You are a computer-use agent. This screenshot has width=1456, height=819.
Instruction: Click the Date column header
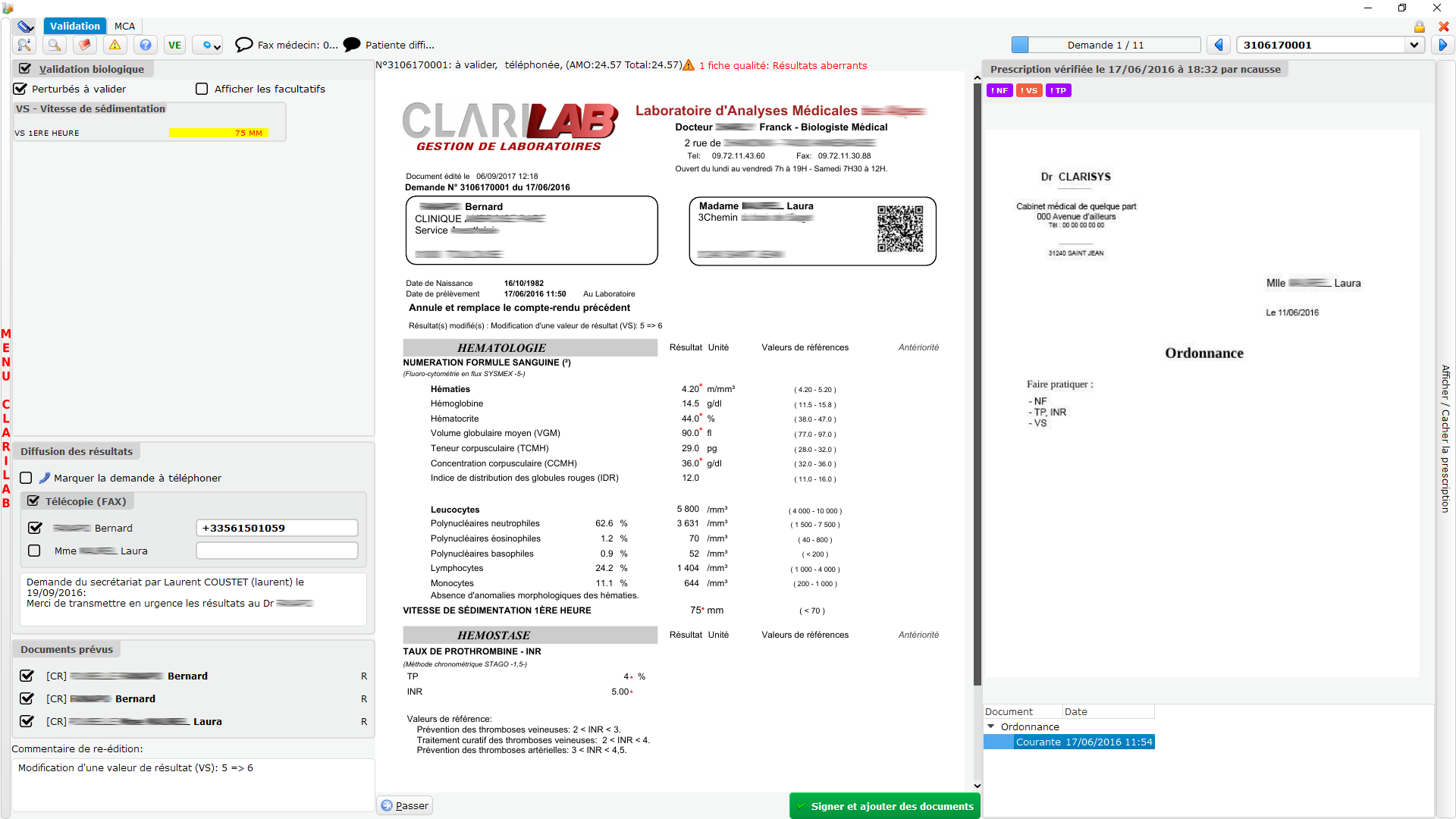coord(1108,711)
